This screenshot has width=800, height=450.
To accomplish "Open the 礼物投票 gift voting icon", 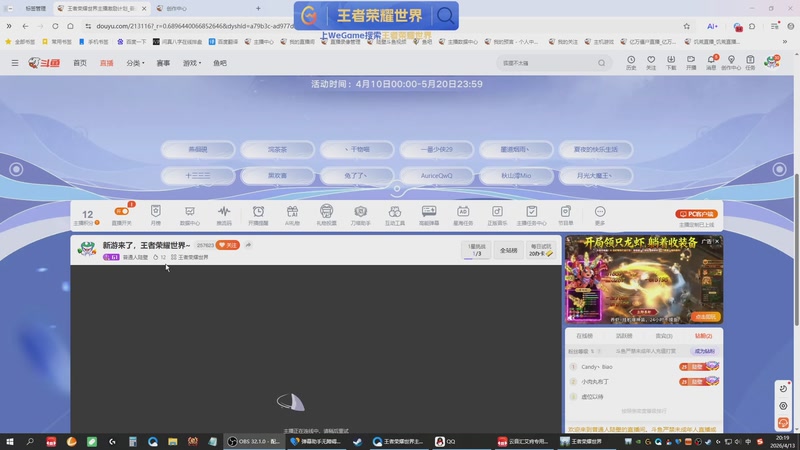I will [x=327, y=215].
